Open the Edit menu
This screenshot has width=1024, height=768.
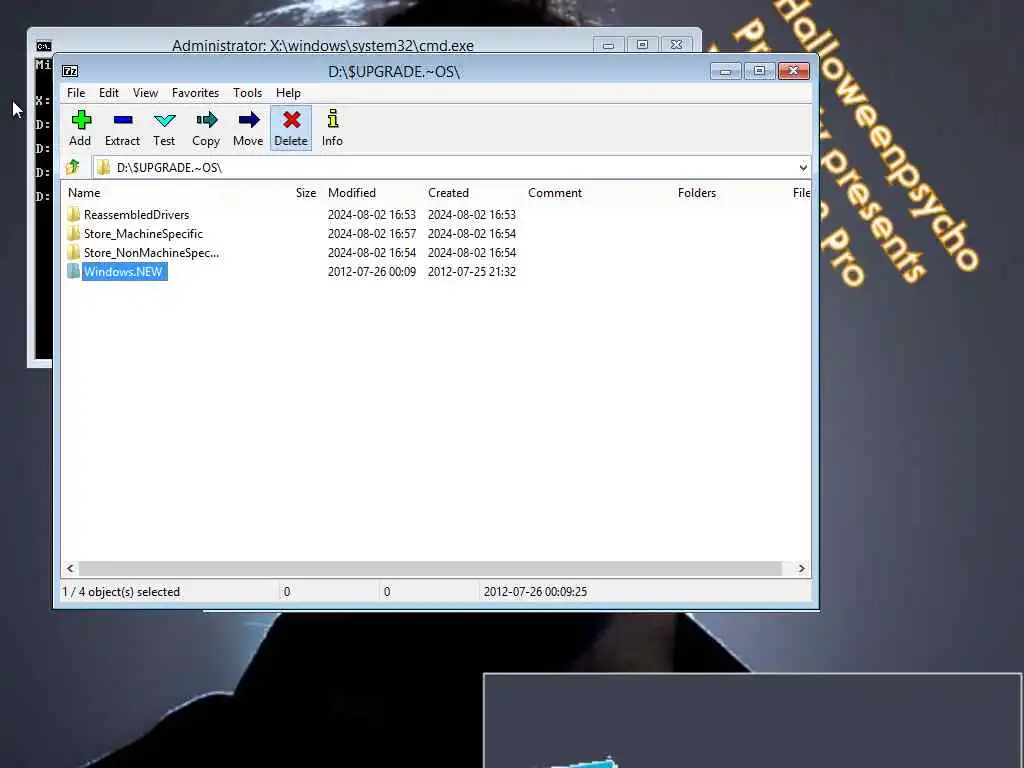108,93
